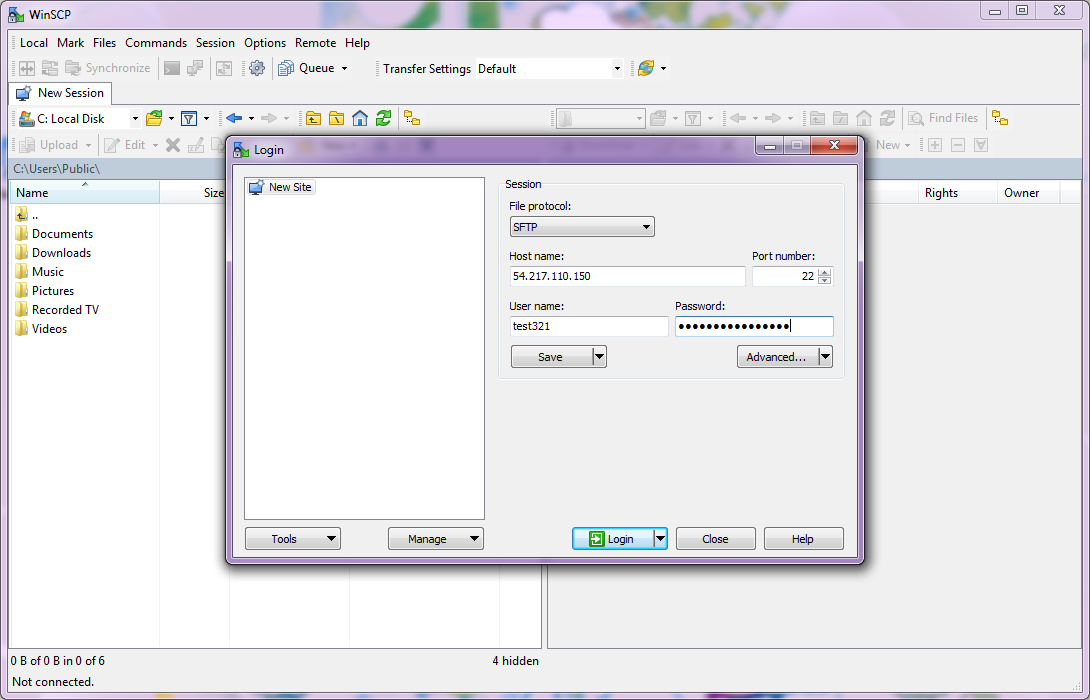Click the Close button in Login dialog
This screenshot has height=700, width=1090.
(x=715, y=539)
